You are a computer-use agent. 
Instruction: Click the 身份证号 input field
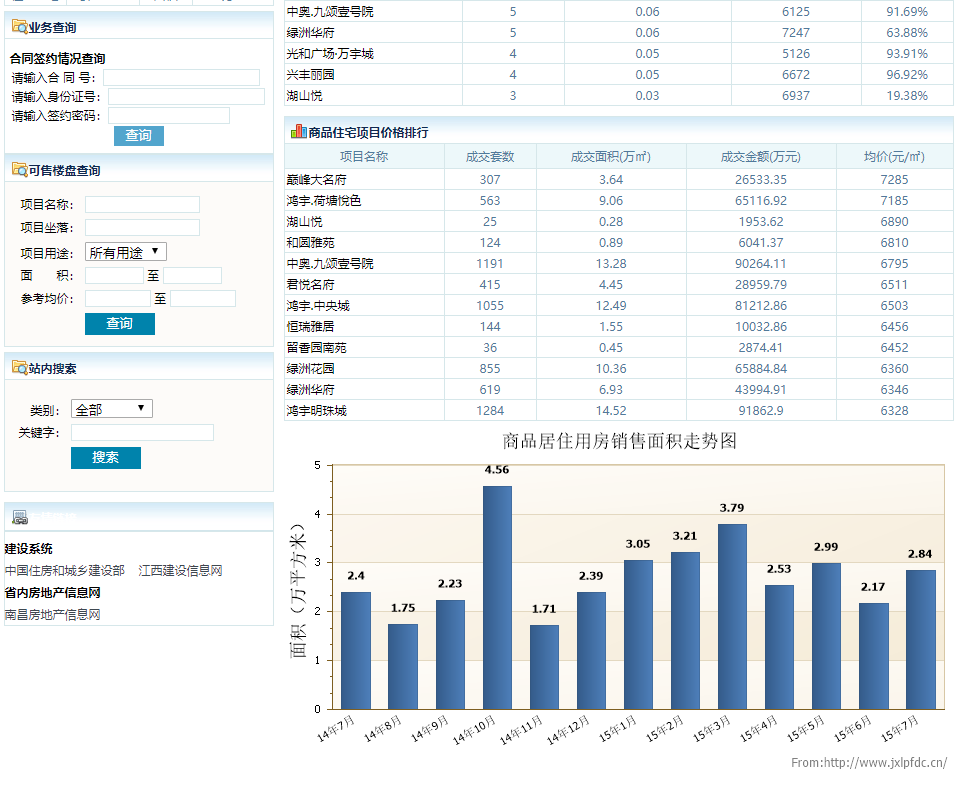186,97
